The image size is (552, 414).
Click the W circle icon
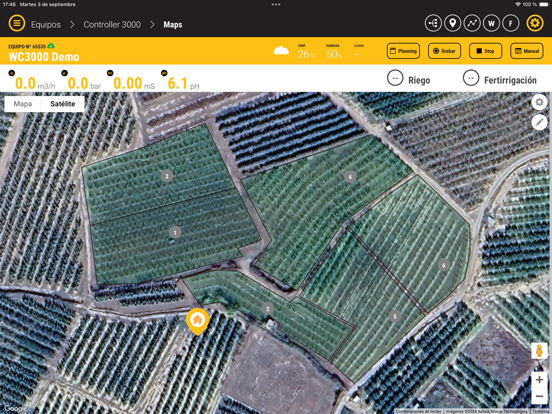point(491,24)
